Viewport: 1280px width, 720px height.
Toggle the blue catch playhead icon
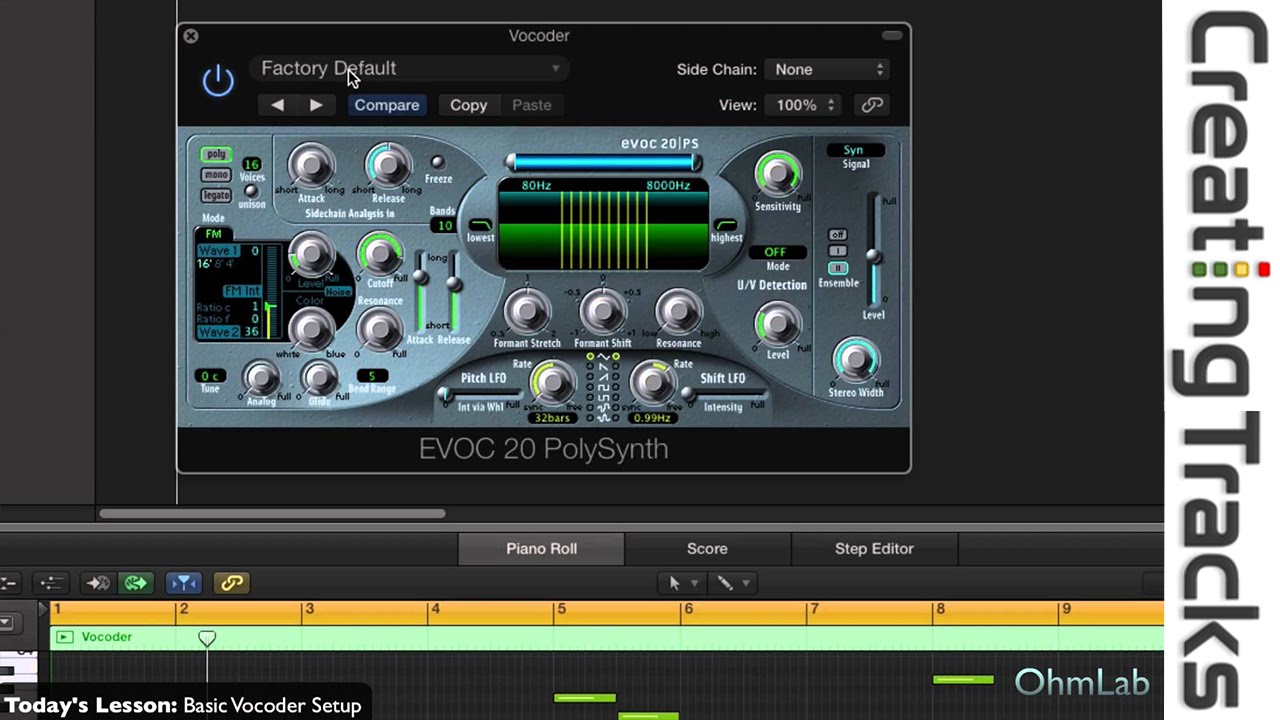[183, 583]
